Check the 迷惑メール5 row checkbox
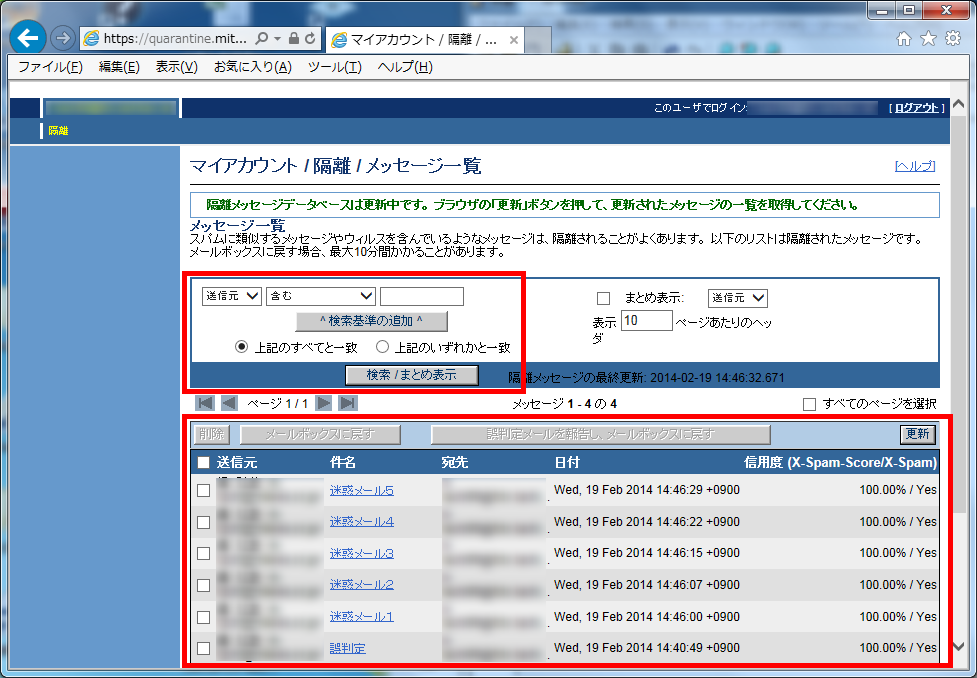Image resolution: width=977 pixels, height=678 pixels. coord(203,490)
